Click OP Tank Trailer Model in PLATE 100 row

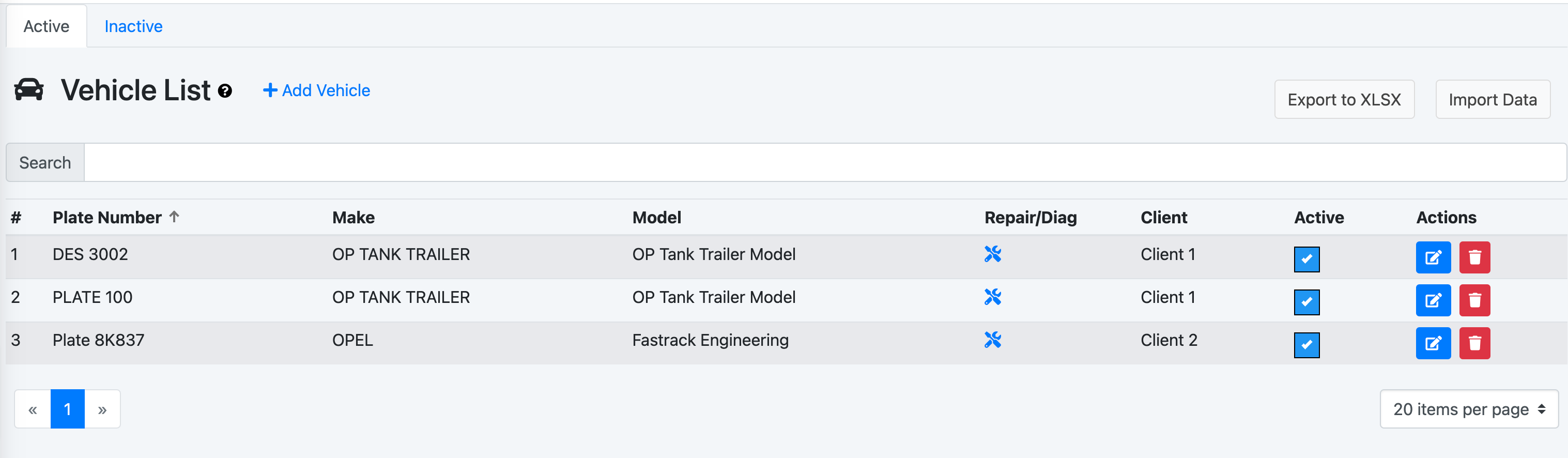[713, 297]
